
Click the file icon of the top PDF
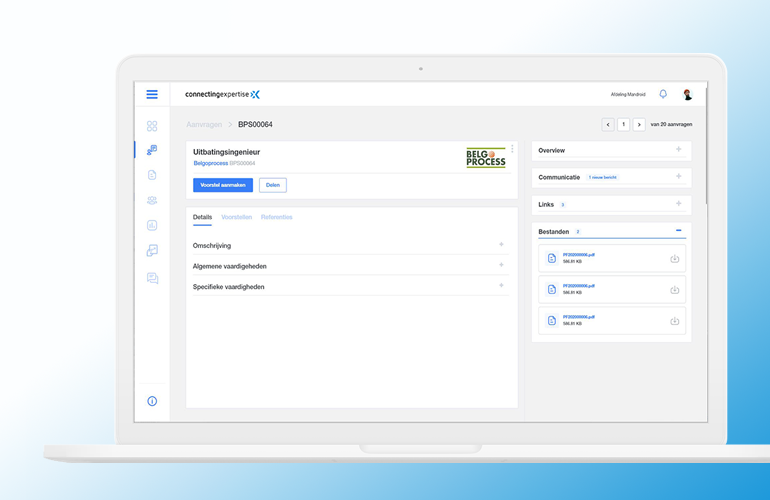(x=552, y=258)
